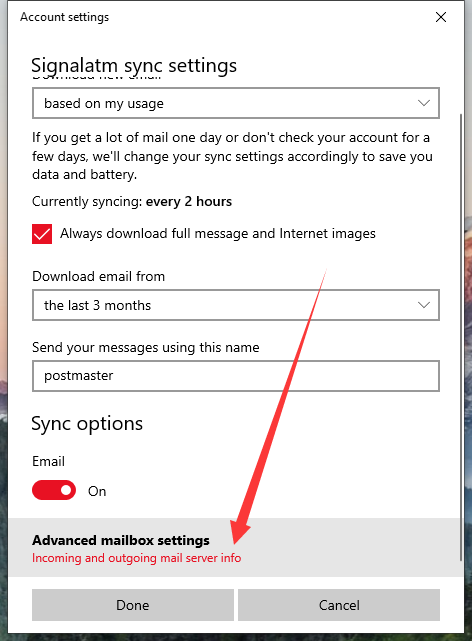472x641 pixels.
Task: Click the 'Email' label under Sync options
Action: [x=49, y=462]
